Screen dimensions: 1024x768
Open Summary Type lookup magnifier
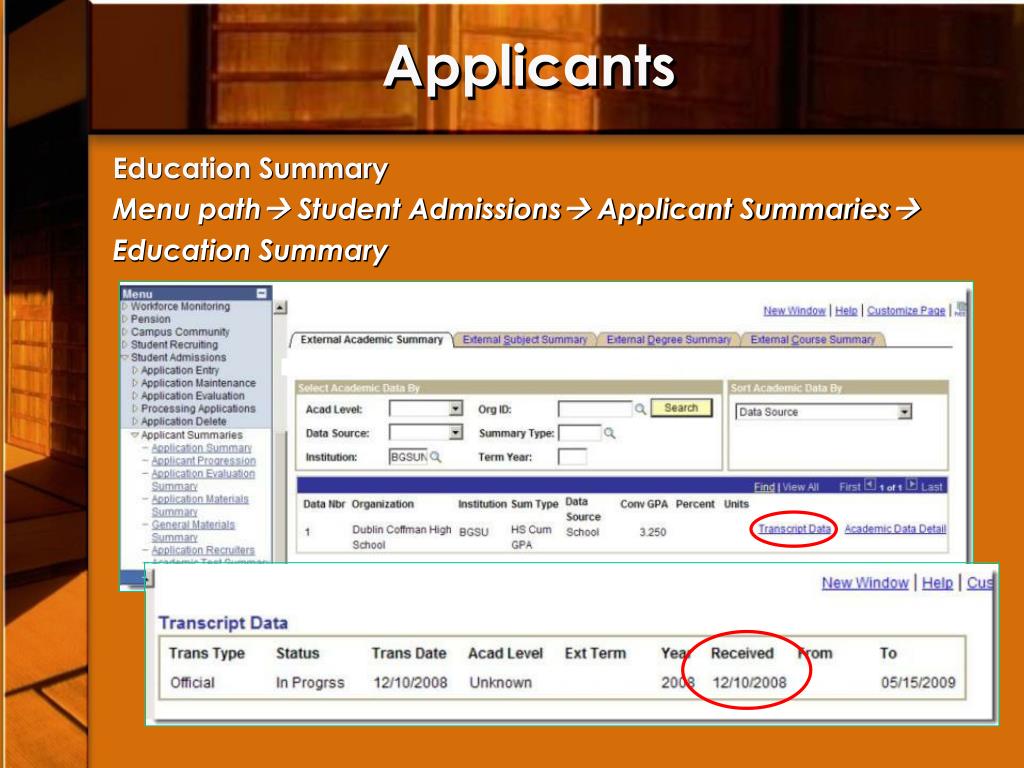pos(609,433)
